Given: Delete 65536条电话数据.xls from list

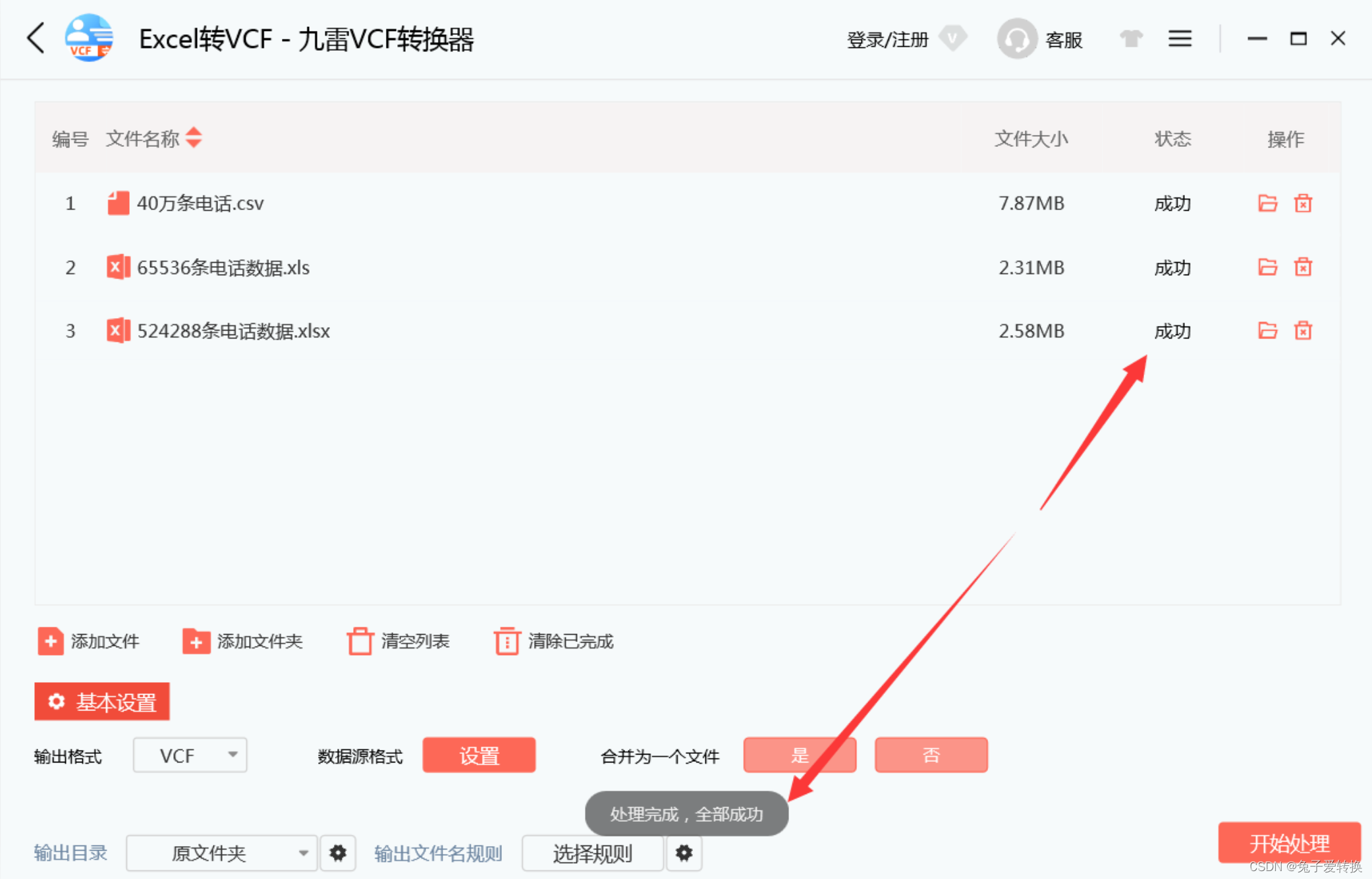Looking at the screenshot, I should (1303, 267).
